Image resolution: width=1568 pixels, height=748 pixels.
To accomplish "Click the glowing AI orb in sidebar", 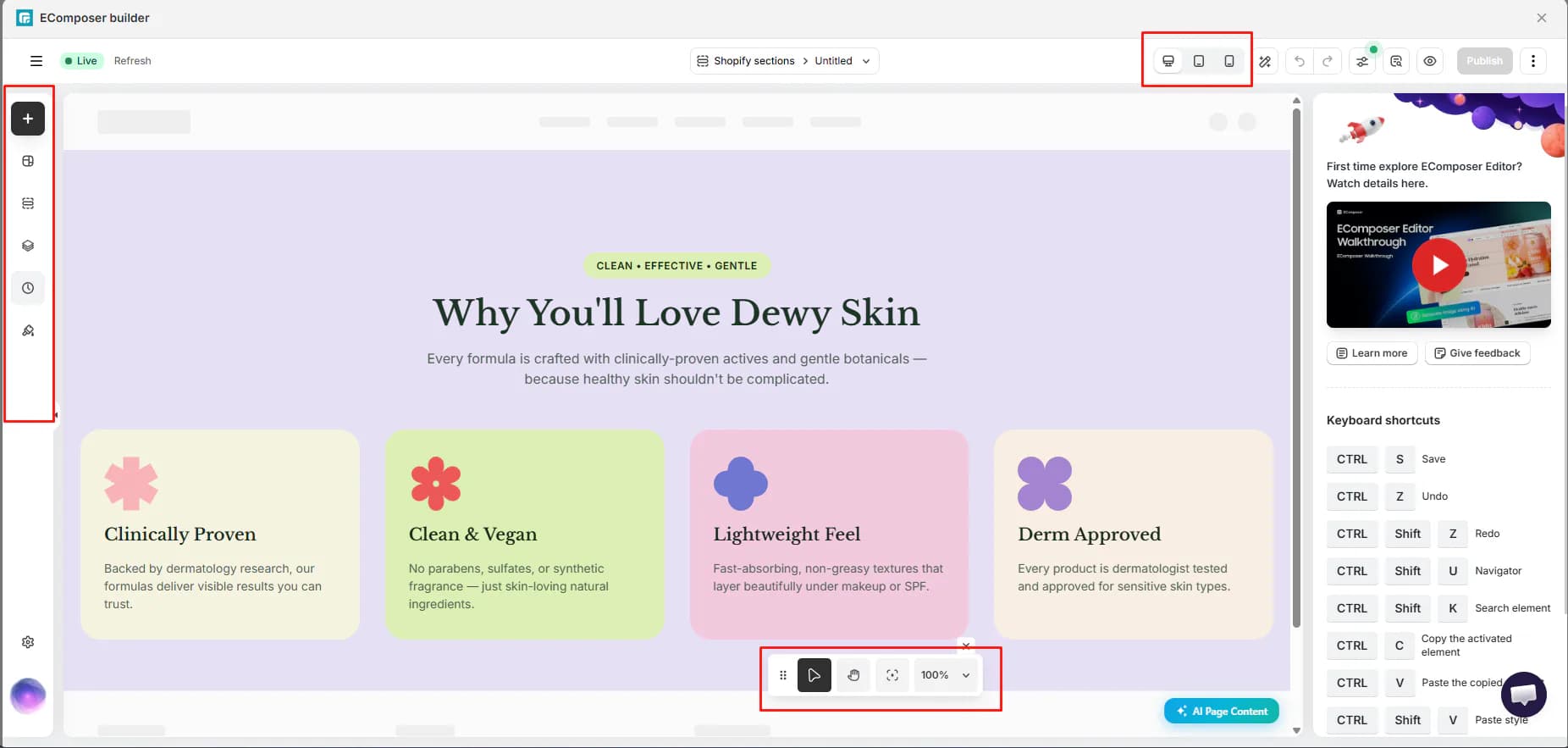I will tap(28, 695).
